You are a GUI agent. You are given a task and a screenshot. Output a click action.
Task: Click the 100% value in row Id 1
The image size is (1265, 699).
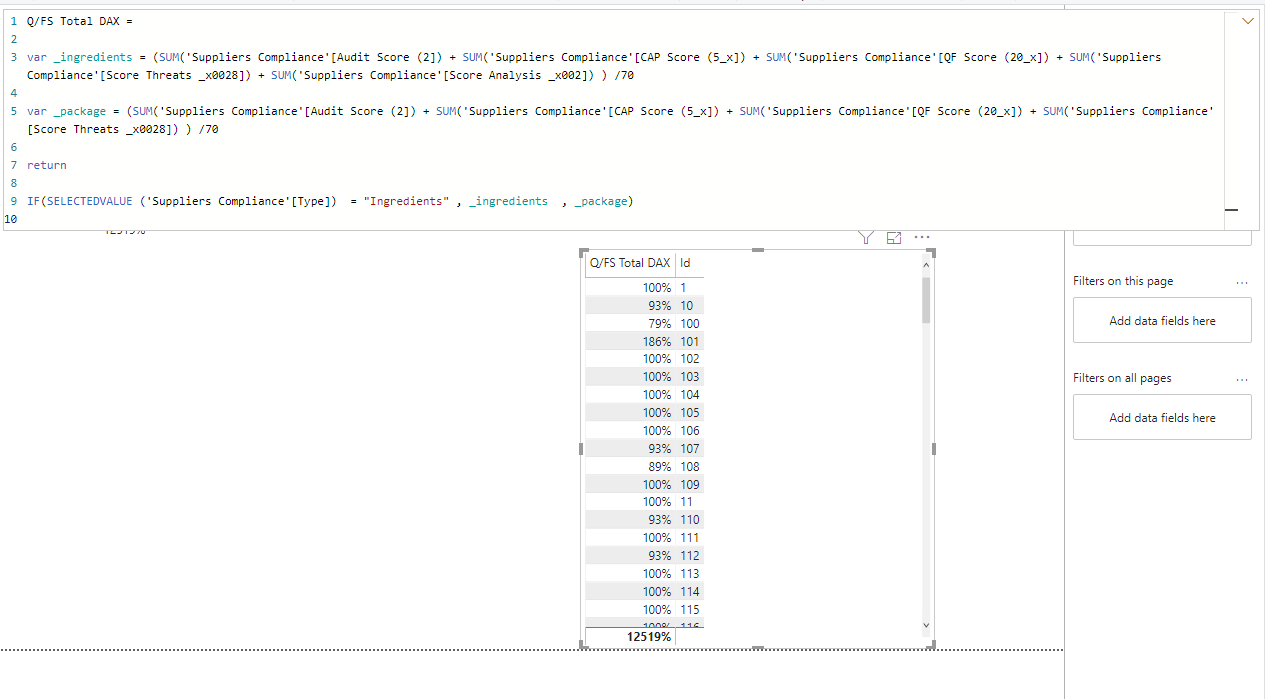pyautogui.click(x=657, y=287)
